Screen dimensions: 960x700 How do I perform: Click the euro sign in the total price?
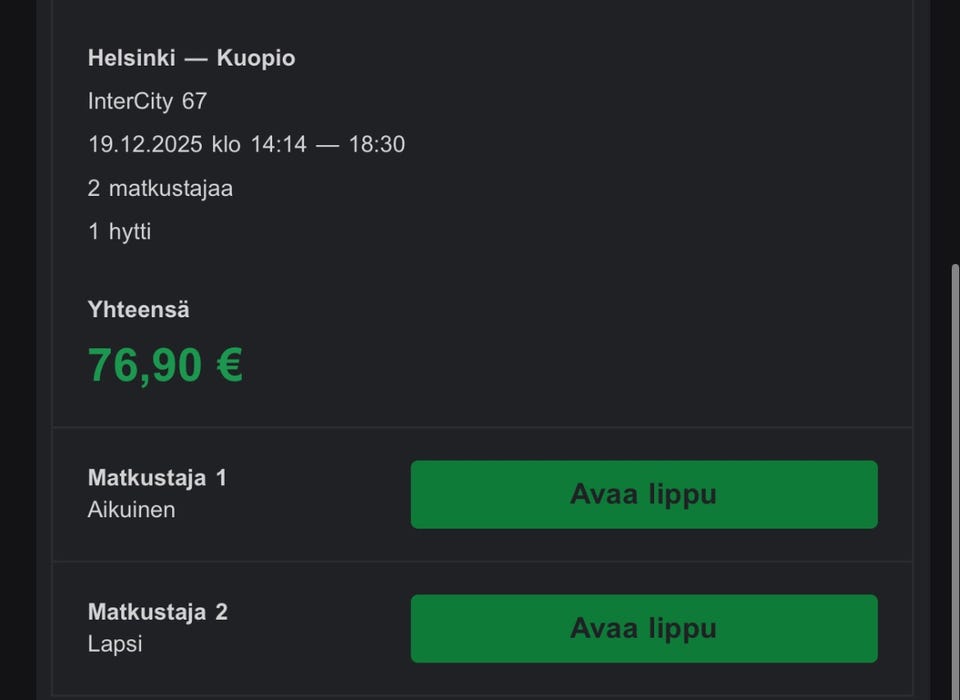(229, 365)
